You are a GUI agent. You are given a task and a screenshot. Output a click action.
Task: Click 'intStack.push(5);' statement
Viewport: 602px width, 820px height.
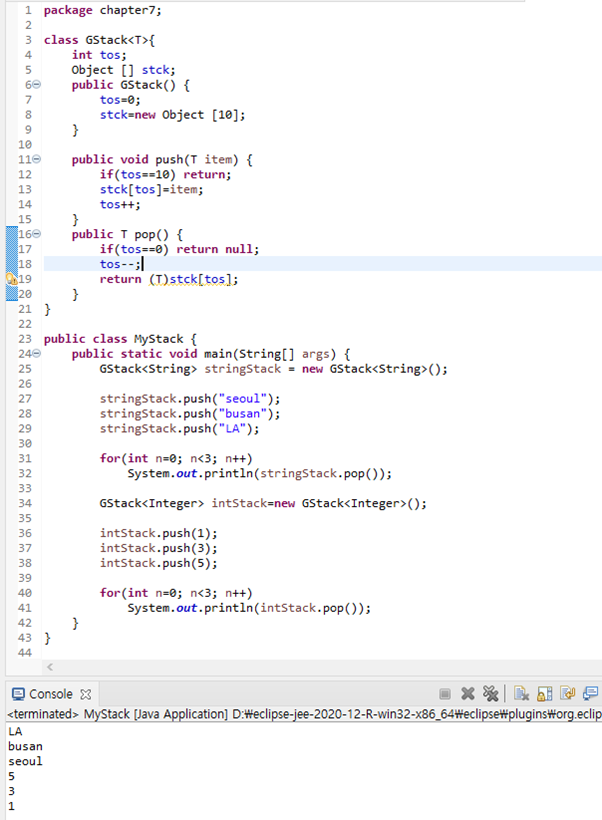click(x=158, y=563)
